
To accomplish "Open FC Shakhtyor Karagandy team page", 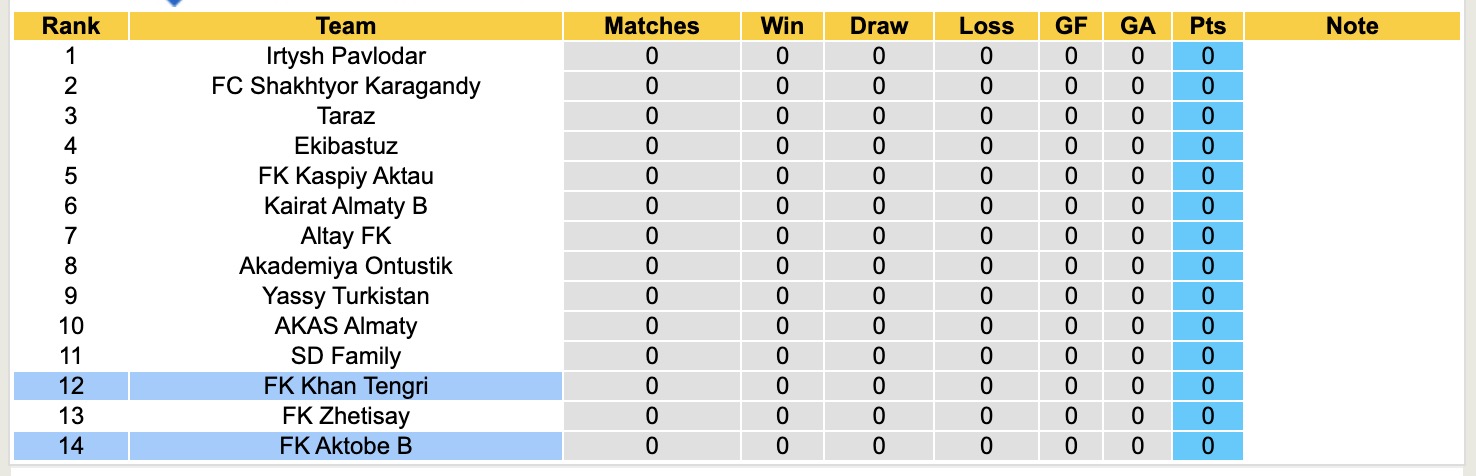I will (x=346, y=86).
